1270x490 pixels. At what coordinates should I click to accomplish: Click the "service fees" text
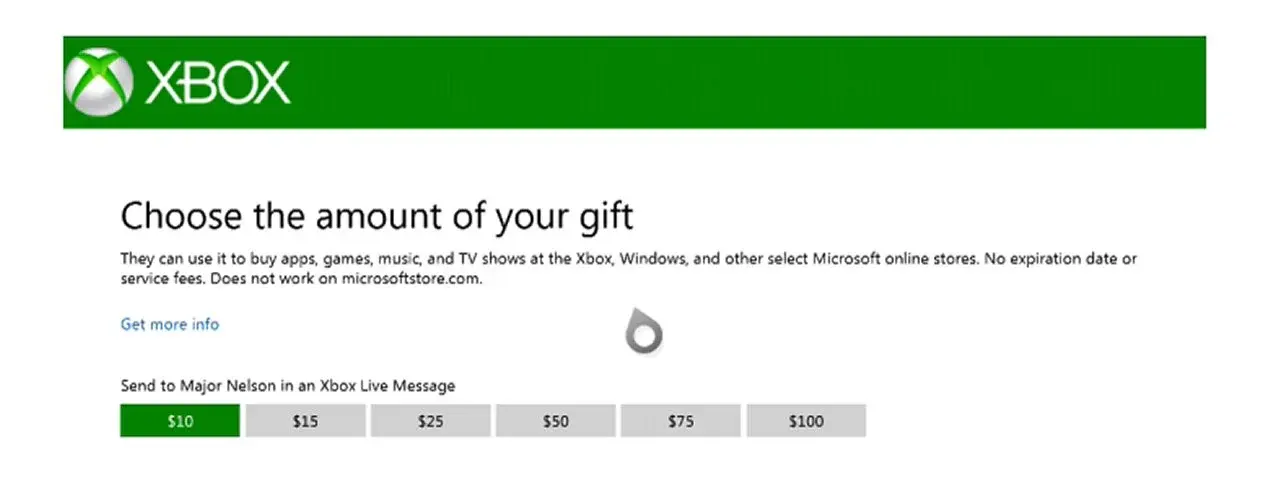(x=158, y=279)
